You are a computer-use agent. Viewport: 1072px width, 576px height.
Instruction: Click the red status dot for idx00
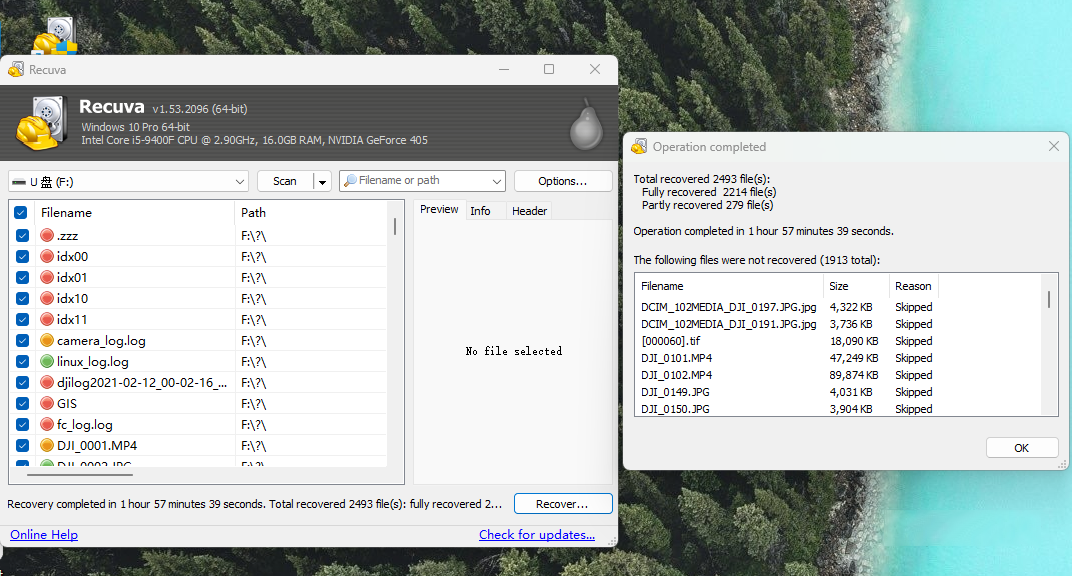point(46,256)
